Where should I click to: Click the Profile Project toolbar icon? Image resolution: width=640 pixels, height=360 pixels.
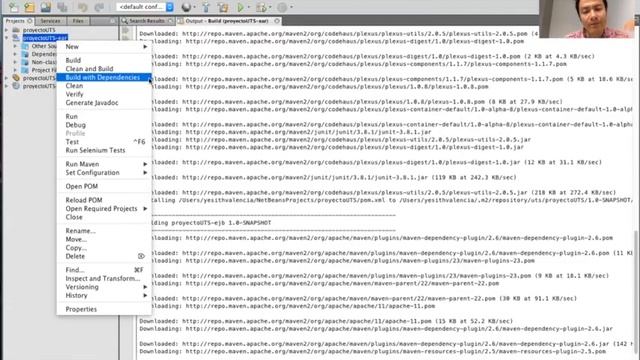[x=282, y=7]
